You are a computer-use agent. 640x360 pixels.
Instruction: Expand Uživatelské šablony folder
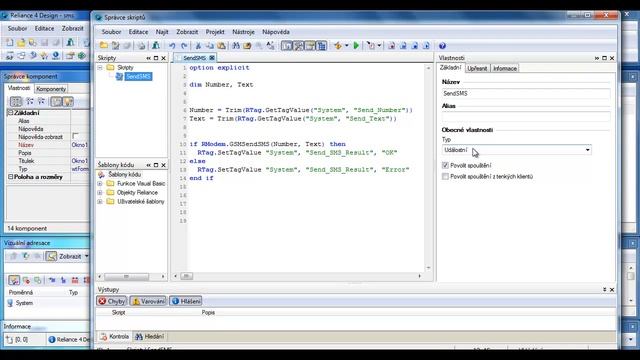click(x=100, y=202)
